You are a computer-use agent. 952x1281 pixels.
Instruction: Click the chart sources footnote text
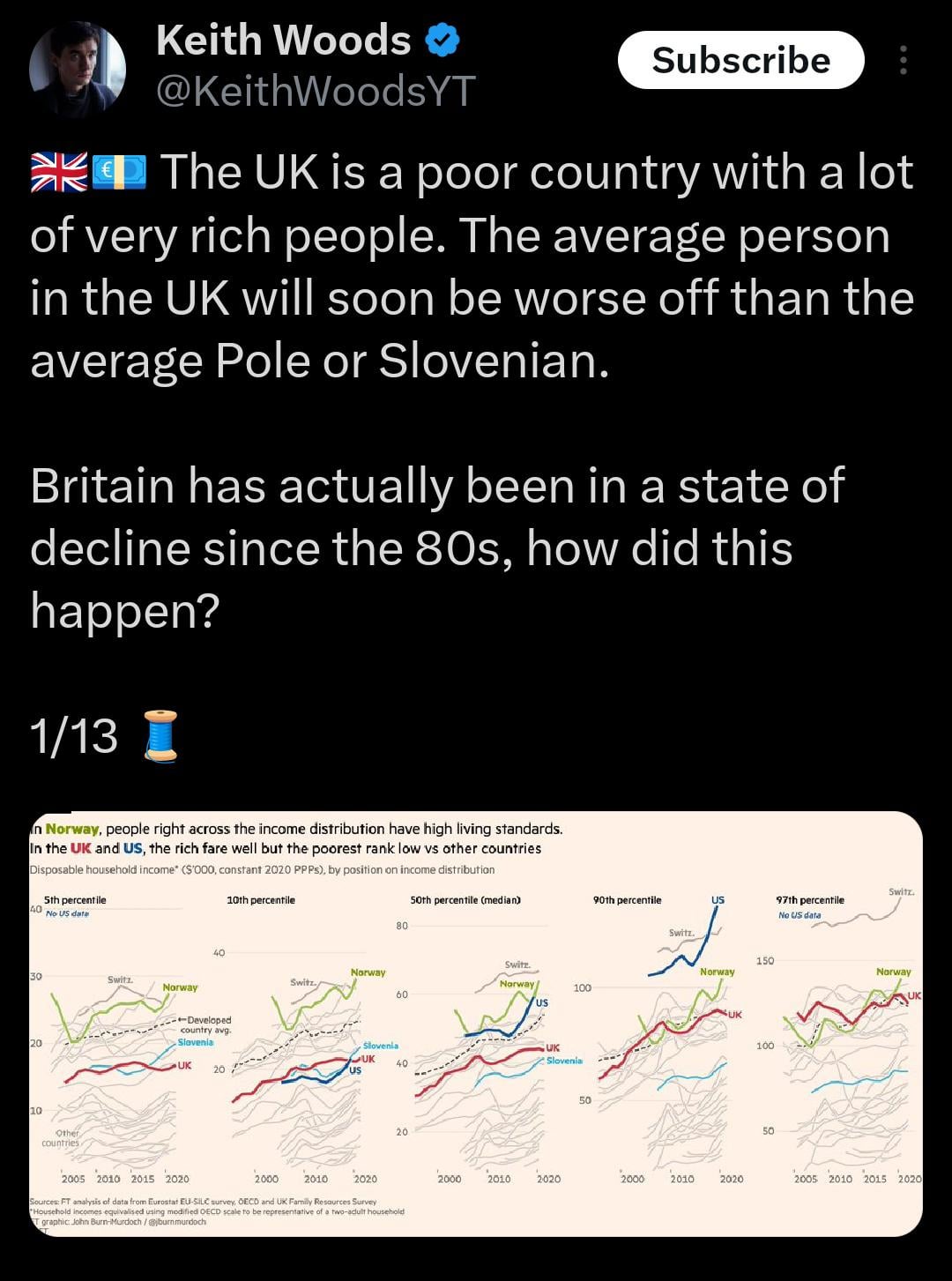(x=216, y=1211)
